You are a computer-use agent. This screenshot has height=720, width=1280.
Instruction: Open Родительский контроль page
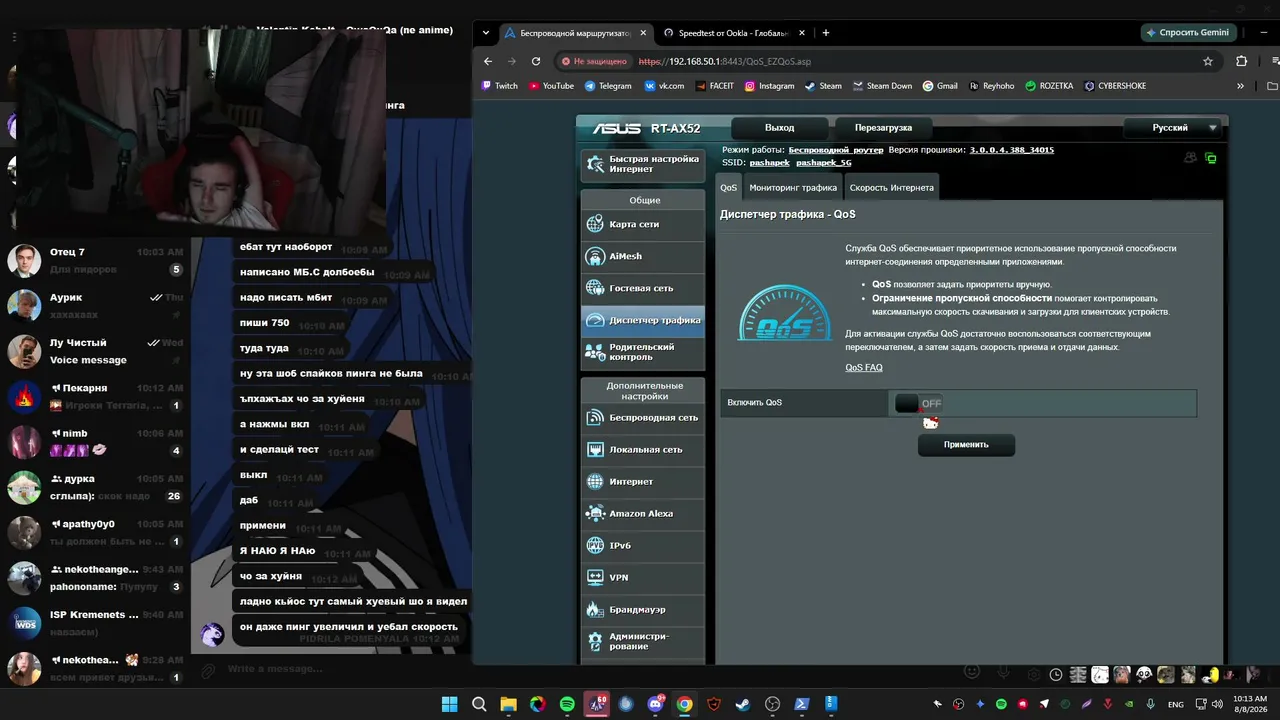642,352
